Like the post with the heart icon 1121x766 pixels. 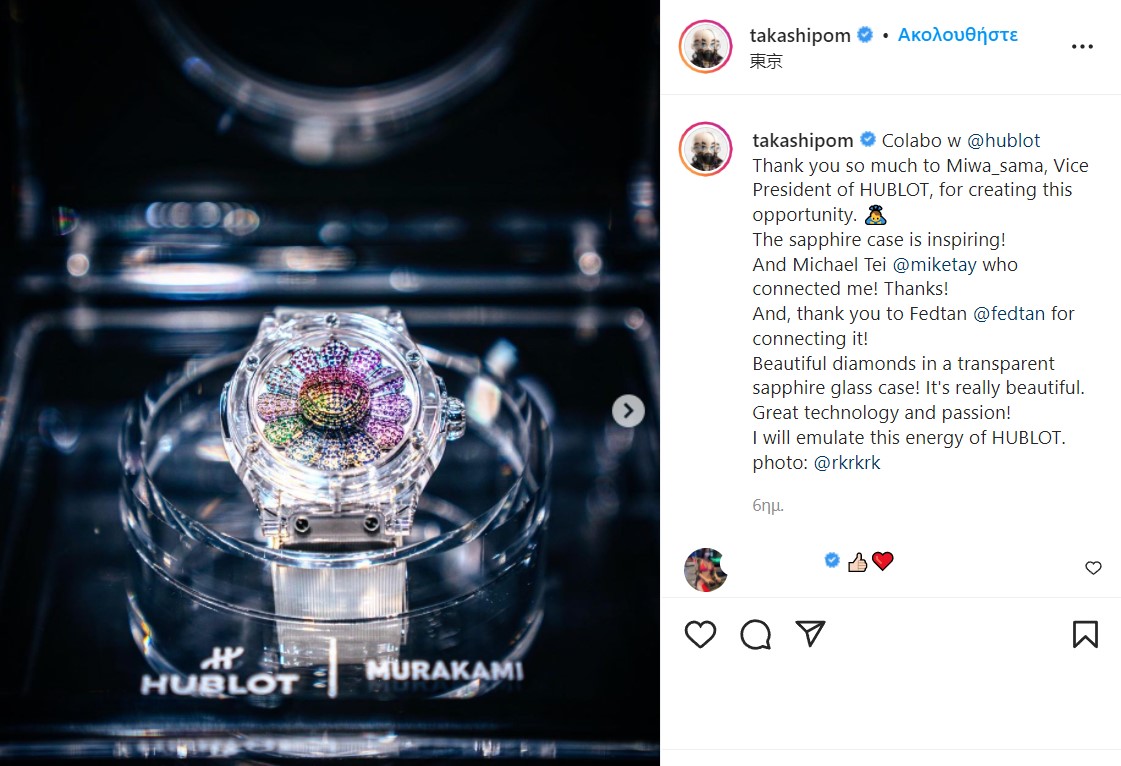[x=700, y=634]
